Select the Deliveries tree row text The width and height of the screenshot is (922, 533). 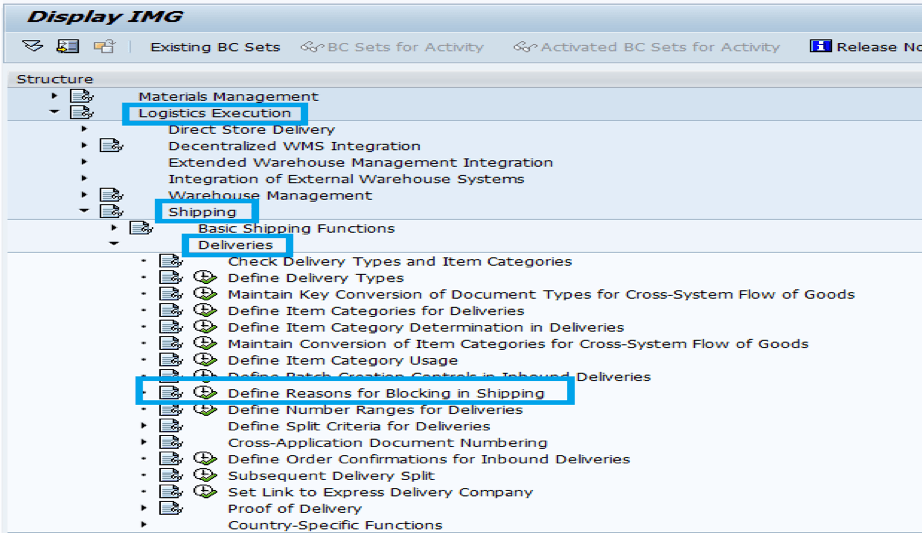pos(235,245)
